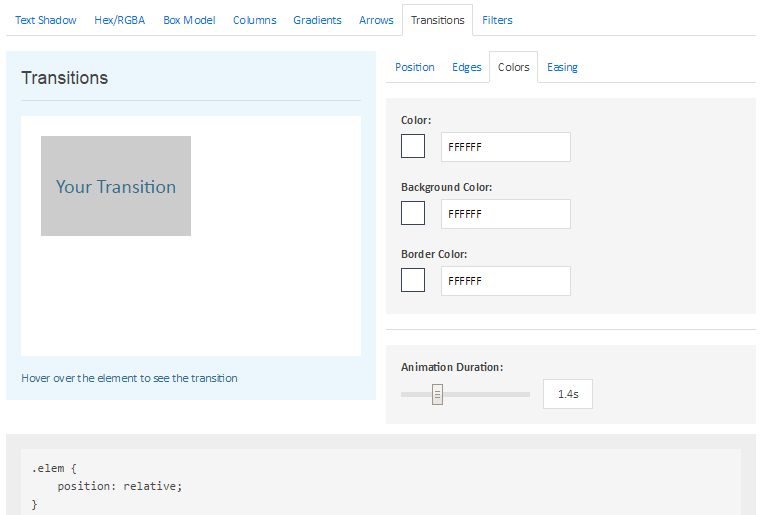
Task: Click the Background Color hex input field
Action: click(506, 214)
